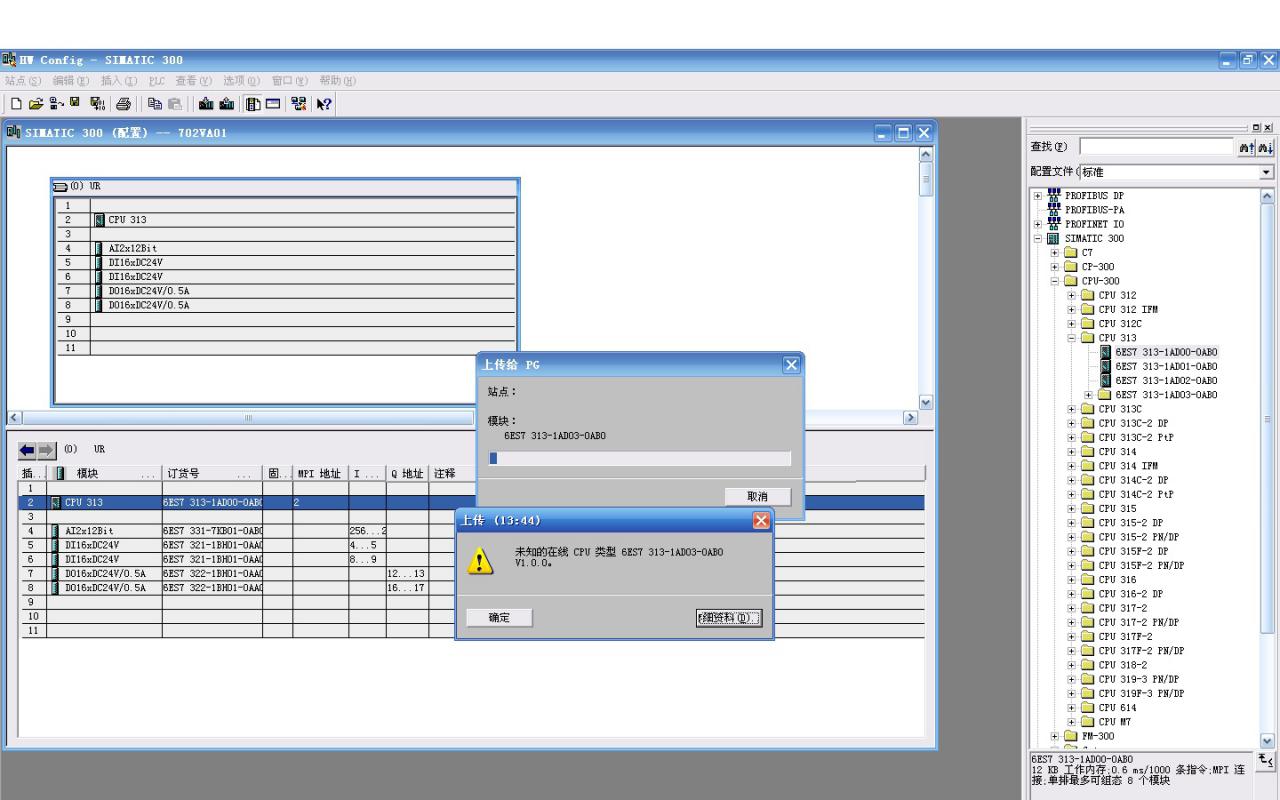Open the 站点 menu
Image resolution: width=1280 pixels, height=800 pixels.
pyautogui.click(x=21, y=80)
